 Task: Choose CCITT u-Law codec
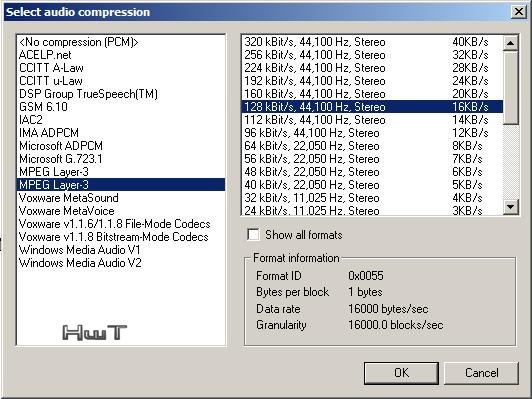pyautogui.click(x=120, y=81)
